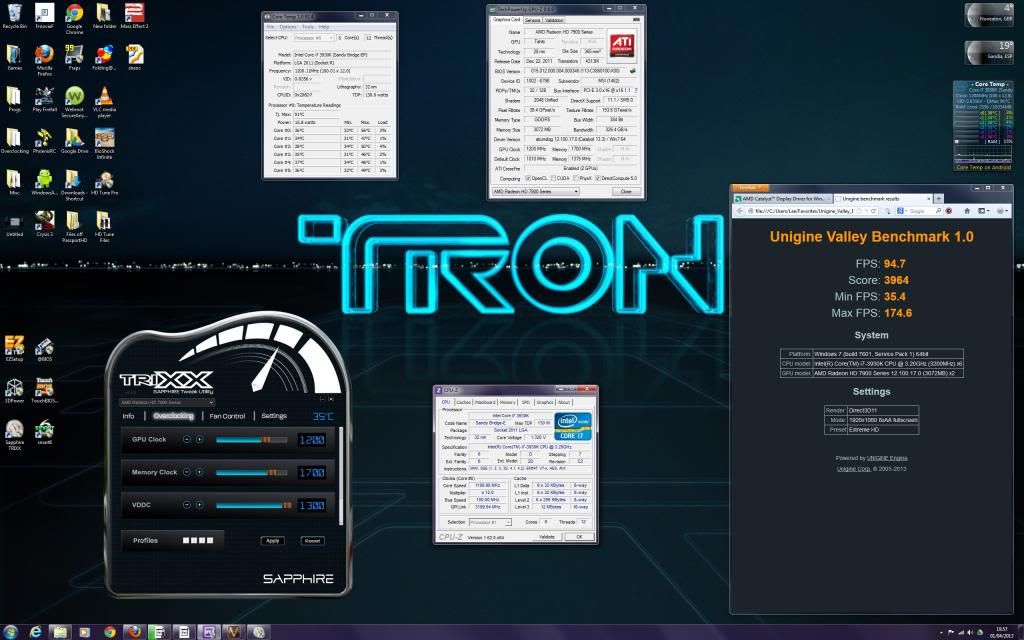Adjust the GPU Clock slider in TRIXX
The image size is (1024, 640).
pos(251,440)
